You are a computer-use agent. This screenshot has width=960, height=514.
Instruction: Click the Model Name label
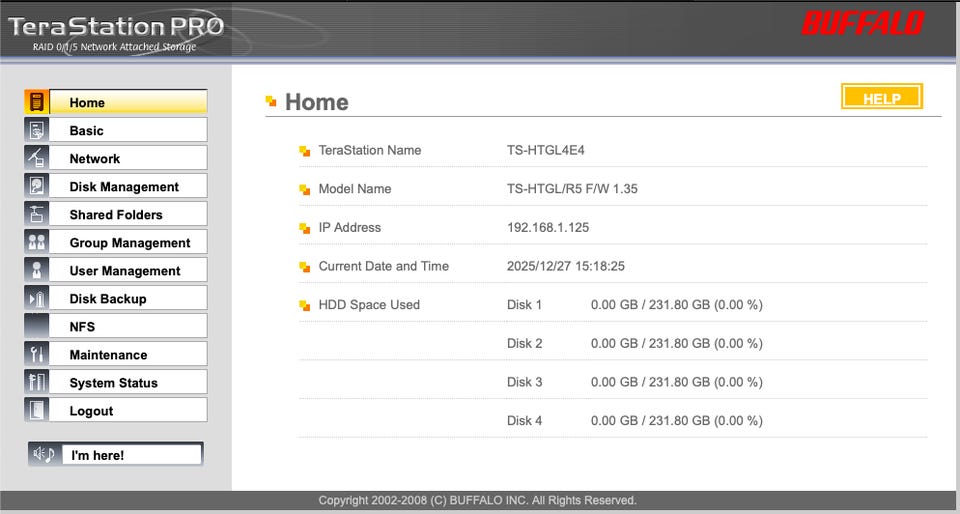point(354,188)
